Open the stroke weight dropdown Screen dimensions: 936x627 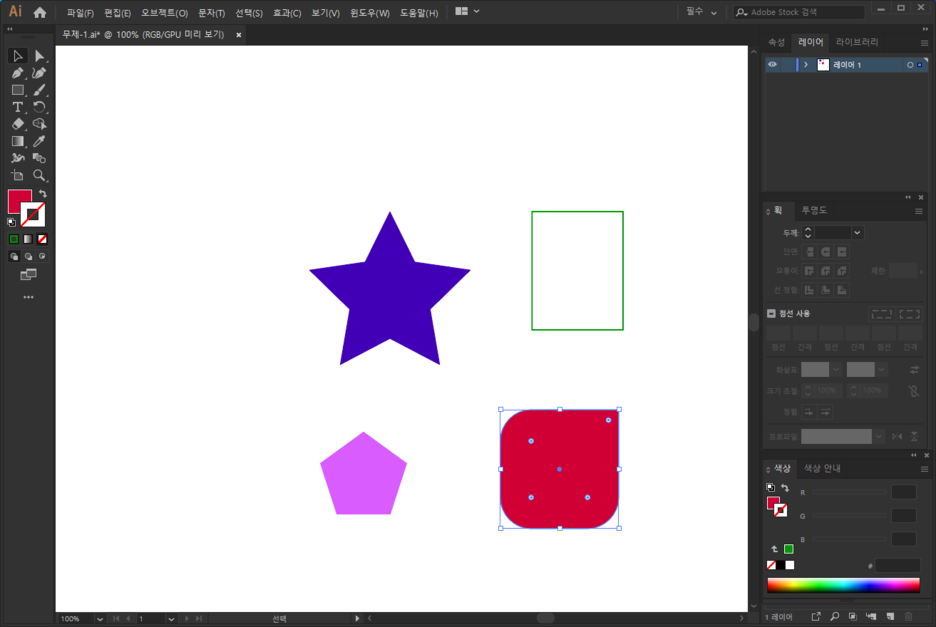click(x=857, y=233)
